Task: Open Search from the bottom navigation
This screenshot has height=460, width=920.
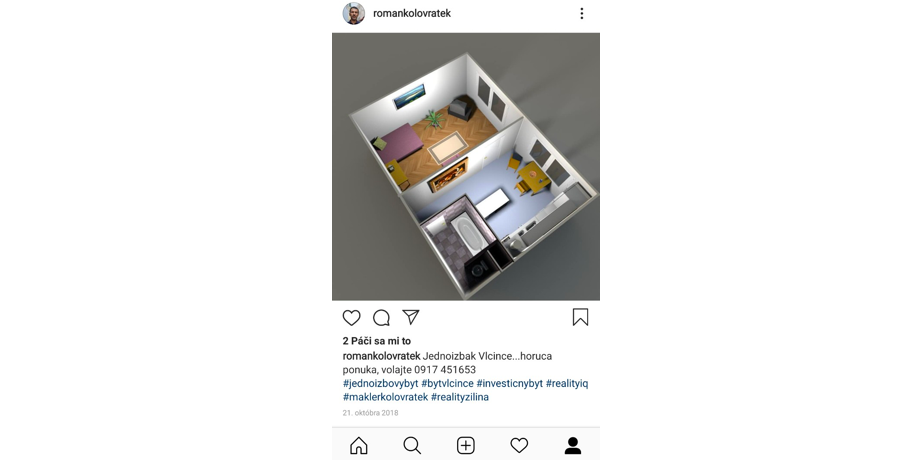Action: coord(412,446)
